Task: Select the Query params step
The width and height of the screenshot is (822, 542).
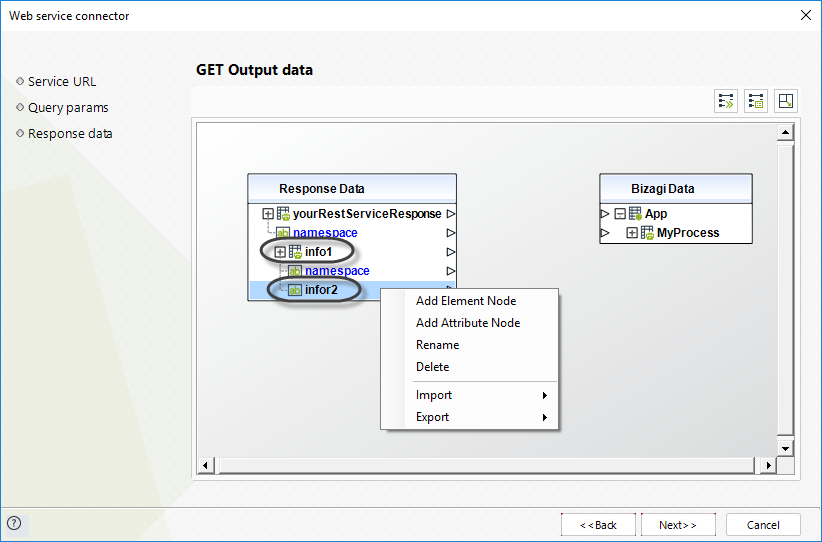Action: point(68,107)
